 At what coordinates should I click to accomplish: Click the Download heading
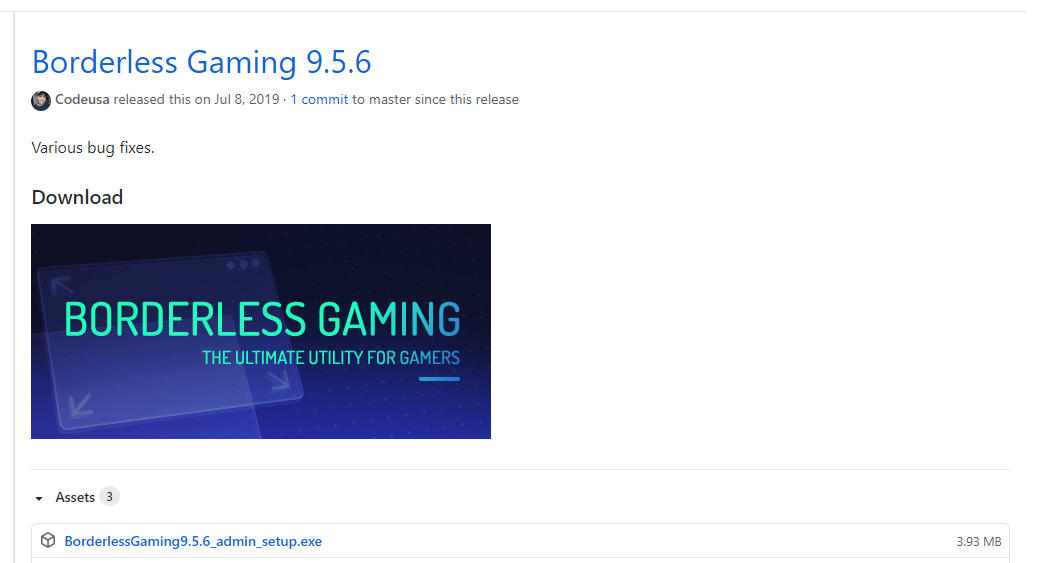click(x=78, y=197)
